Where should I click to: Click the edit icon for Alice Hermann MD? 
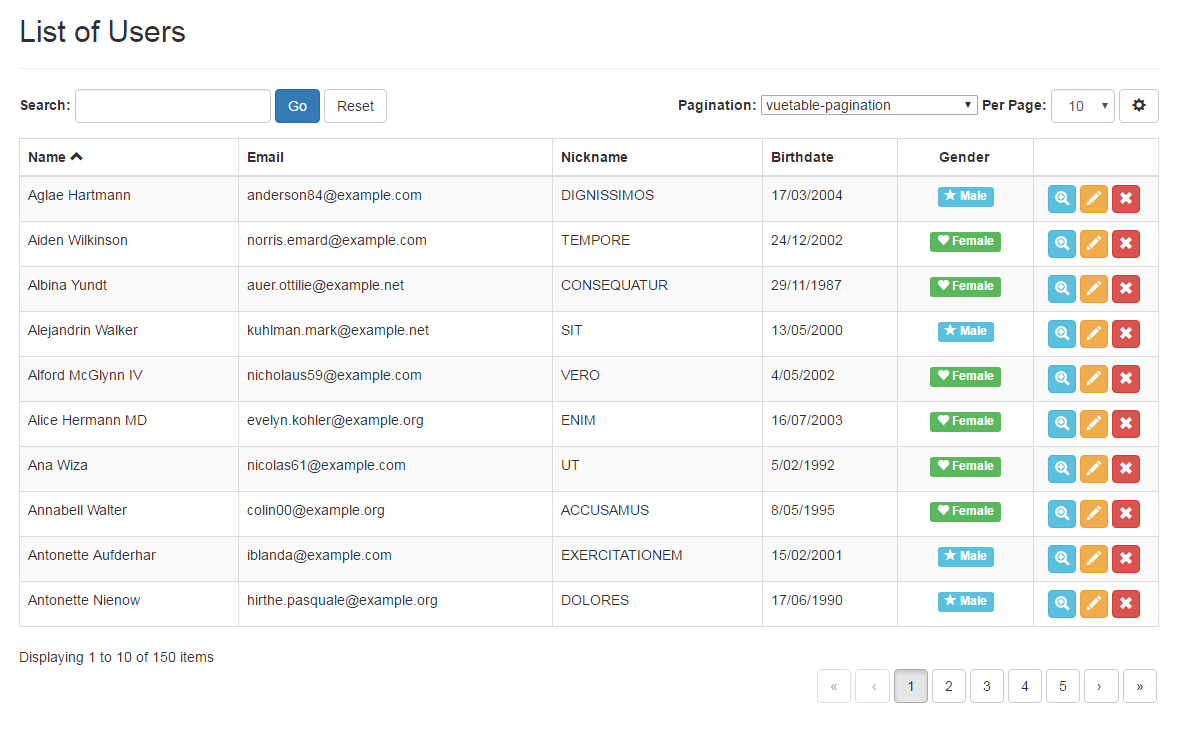point(1093,423)
